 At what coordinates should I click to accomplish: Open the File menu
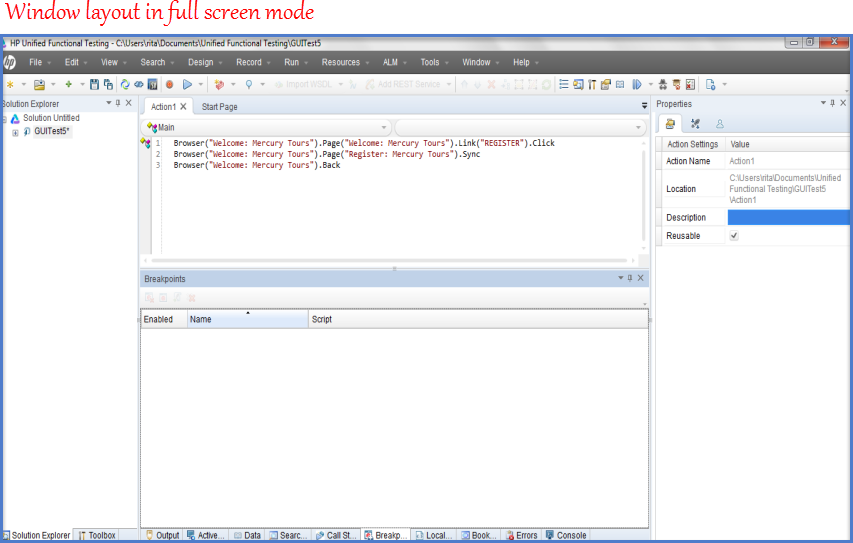(40, 63)
